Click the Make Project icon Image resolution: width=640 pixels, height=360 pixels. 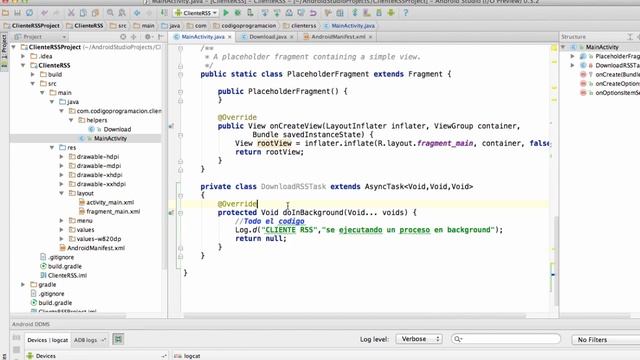[164, 13]
